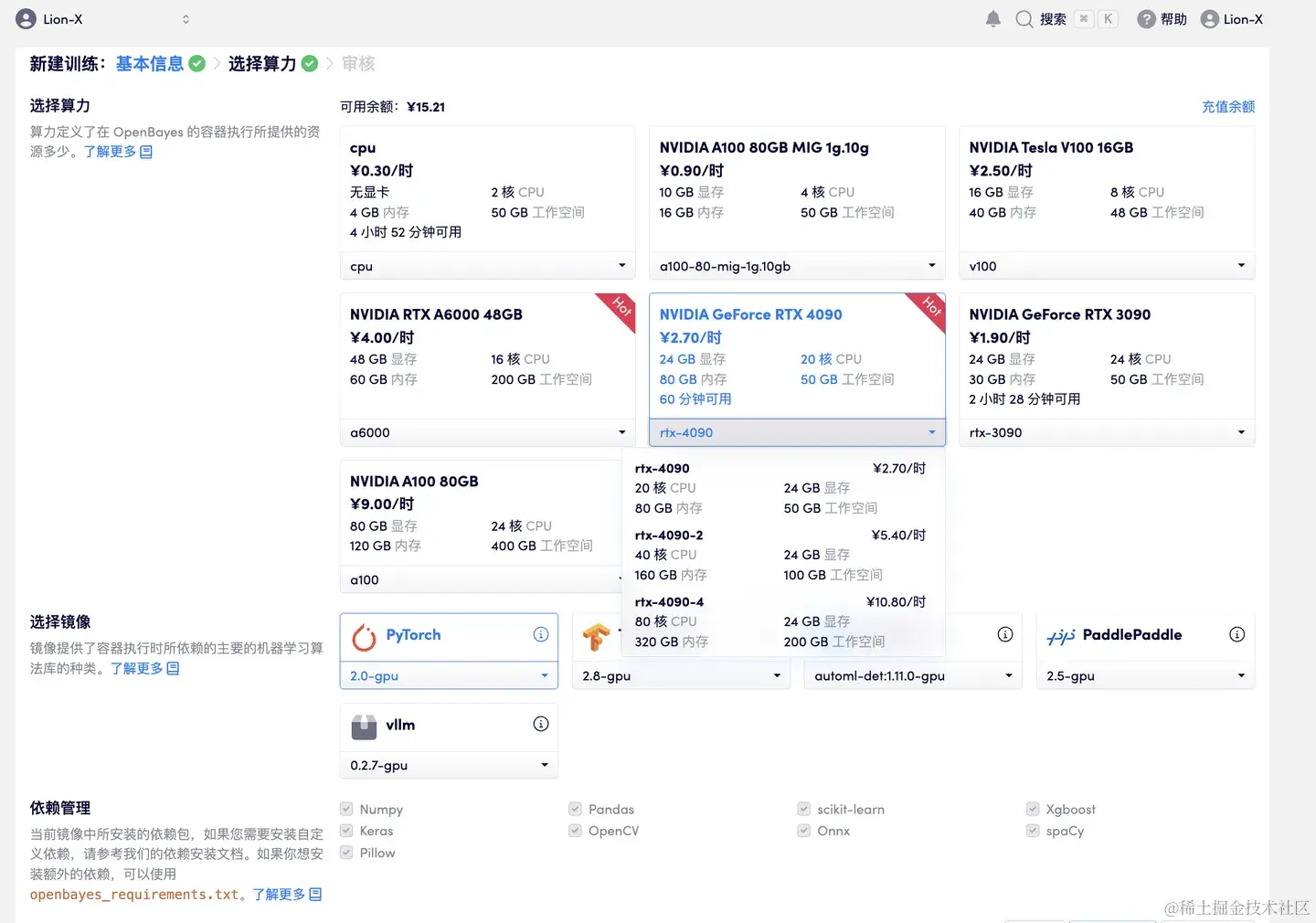Toggle the Xgboost checkbox
Screen dimensions: 1316x923
(1032, 809)
